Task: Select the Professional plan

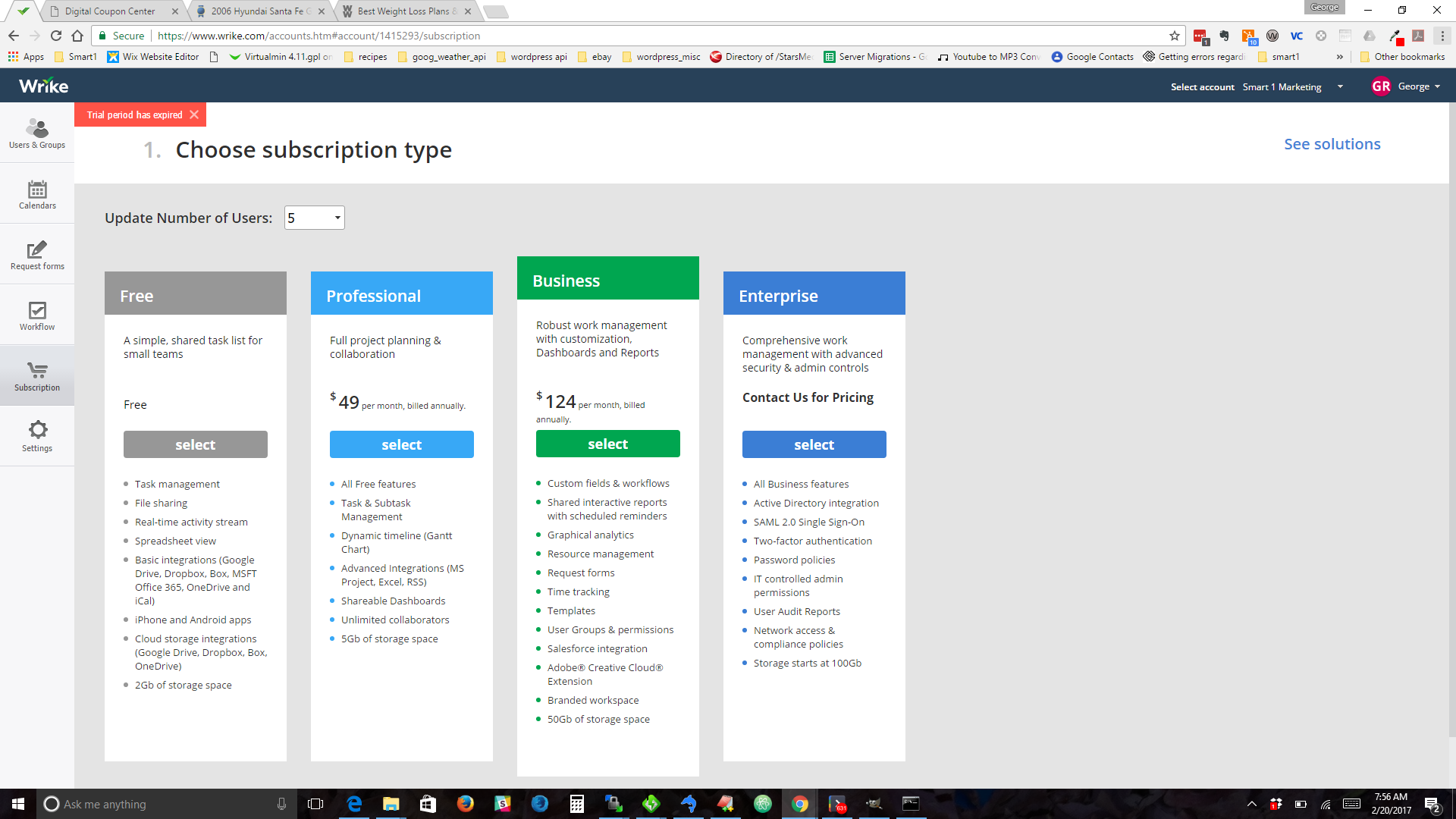Action: tap(401, 444)
